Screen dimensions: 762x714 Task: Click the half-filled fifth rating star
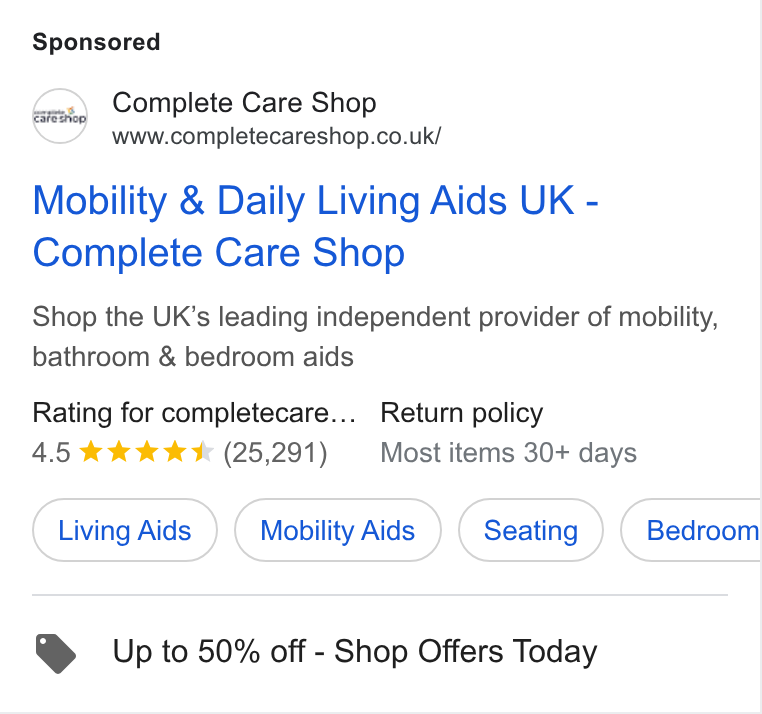[x=203, y=452]
